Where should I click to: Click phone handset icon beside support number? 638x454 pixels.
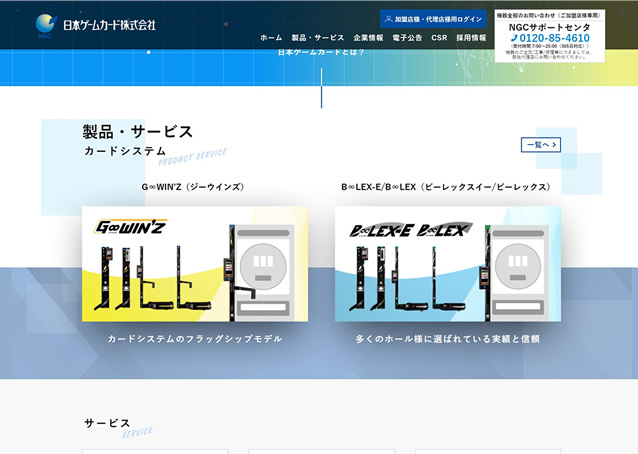click(514, 38)
